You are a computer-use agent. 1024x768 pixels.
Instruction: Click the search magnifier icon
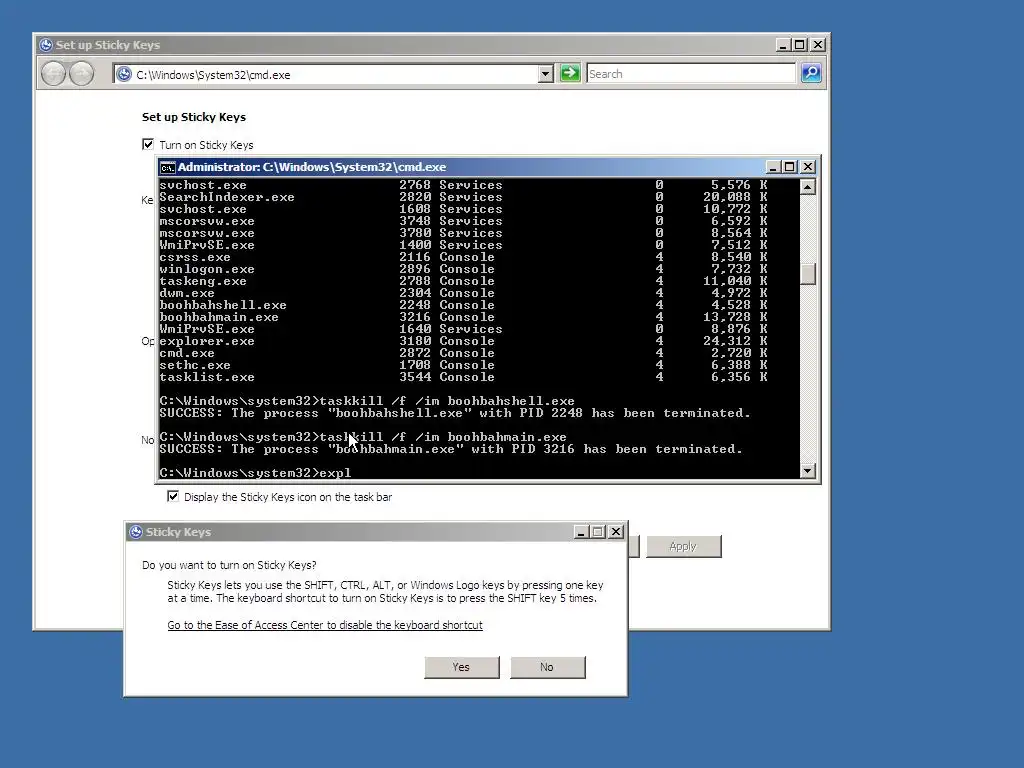pyautogui.click(x=811, y=73)
